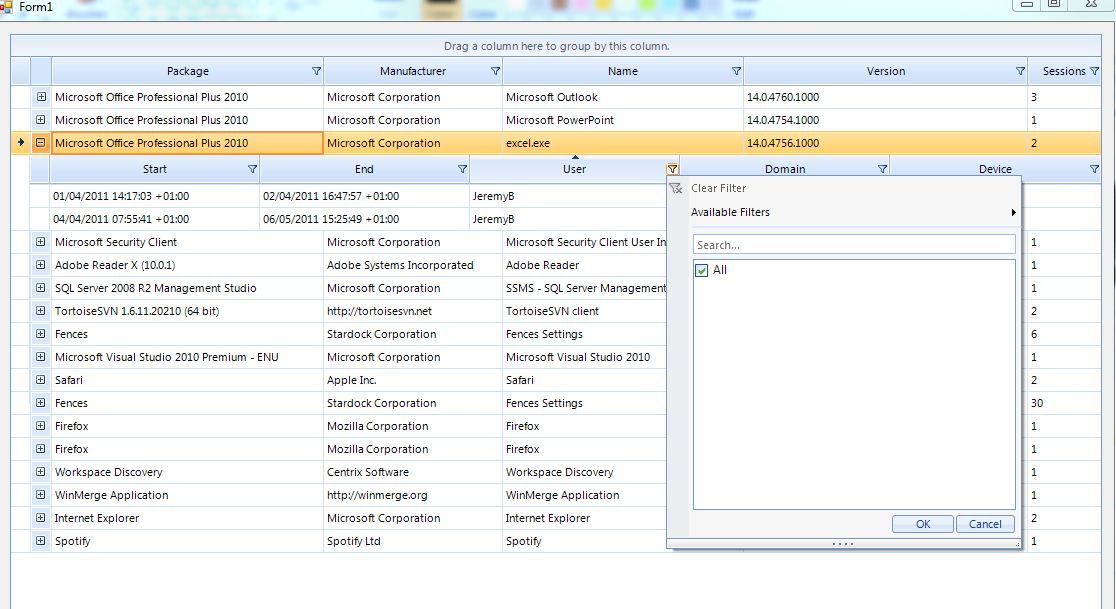Open the Package column filter icon
This screenshot has width=1116, height=609.
(317, 71)
